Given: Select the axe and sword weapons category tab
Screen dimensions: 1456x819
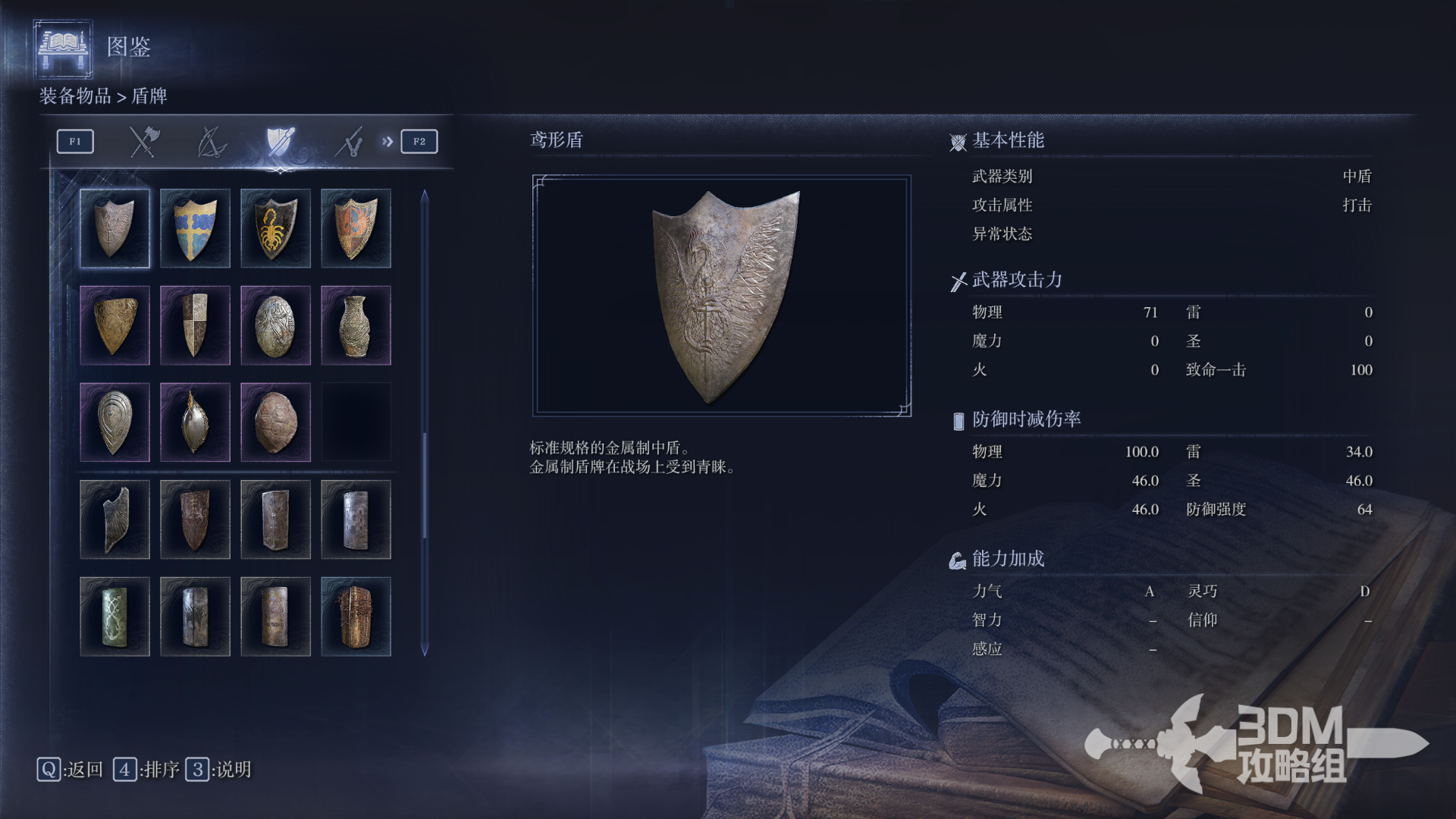Looking at the screenshot, I should [143, 142].
